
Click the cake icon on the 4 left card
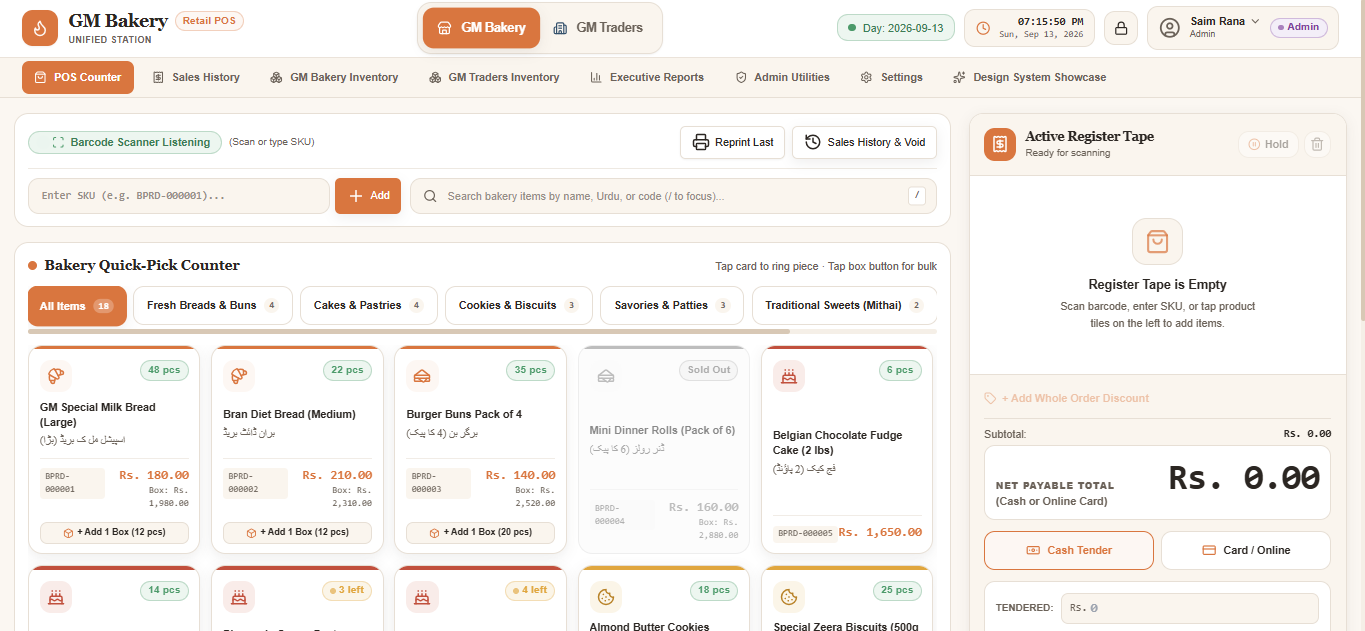[422, 597]
